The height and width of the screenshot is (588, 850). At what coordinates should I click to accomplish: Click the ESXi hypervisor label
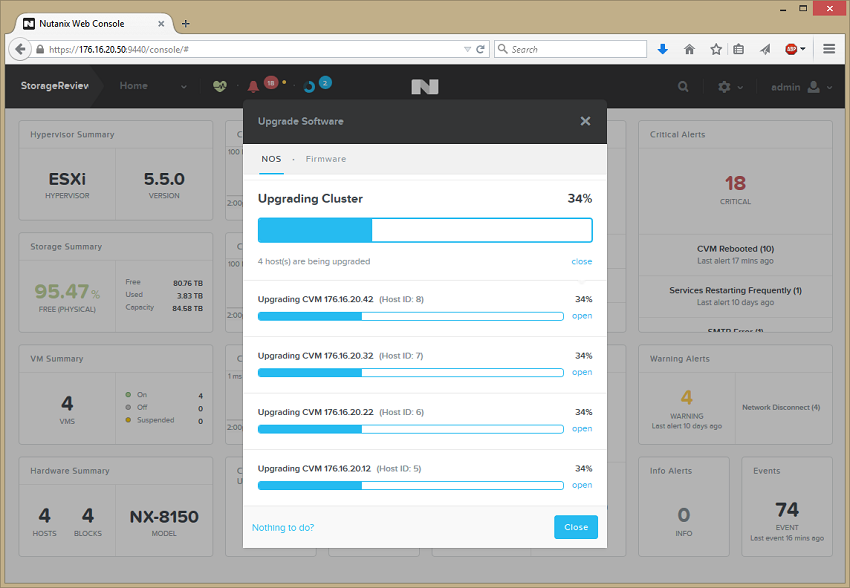(x=67, y=179)
